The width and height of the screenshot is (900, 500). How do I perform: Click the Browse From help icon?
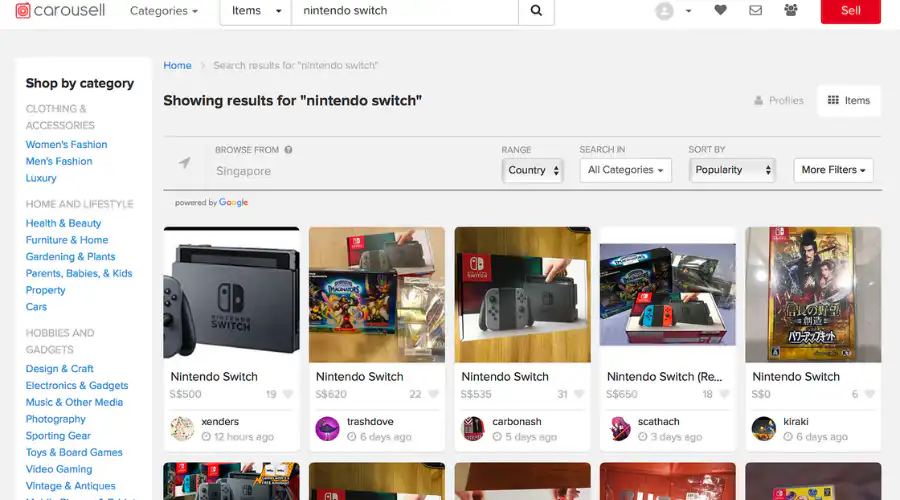tap(288, 150)
